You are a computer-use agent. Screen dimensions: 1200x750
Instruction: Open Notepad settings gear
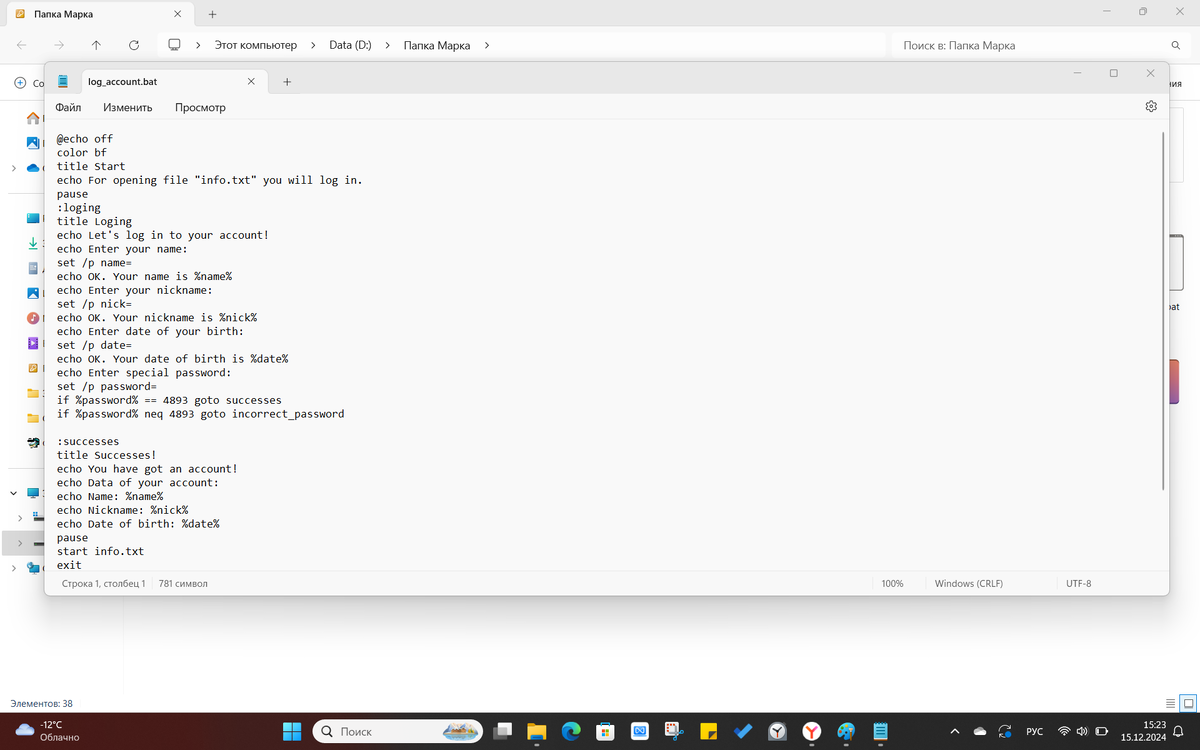coord(1151,106)
